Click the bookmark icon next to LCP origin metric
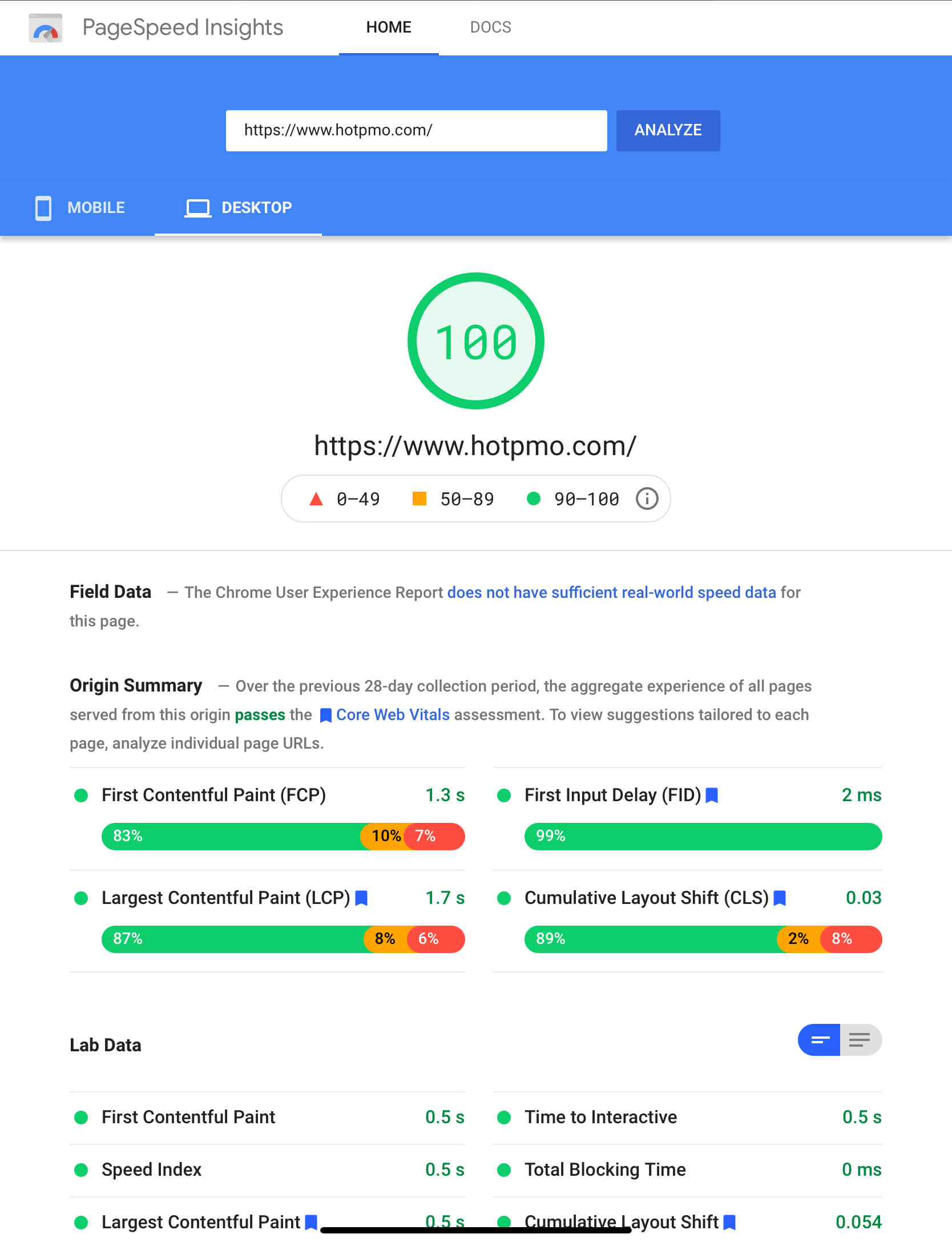 (x=361, y=898)
